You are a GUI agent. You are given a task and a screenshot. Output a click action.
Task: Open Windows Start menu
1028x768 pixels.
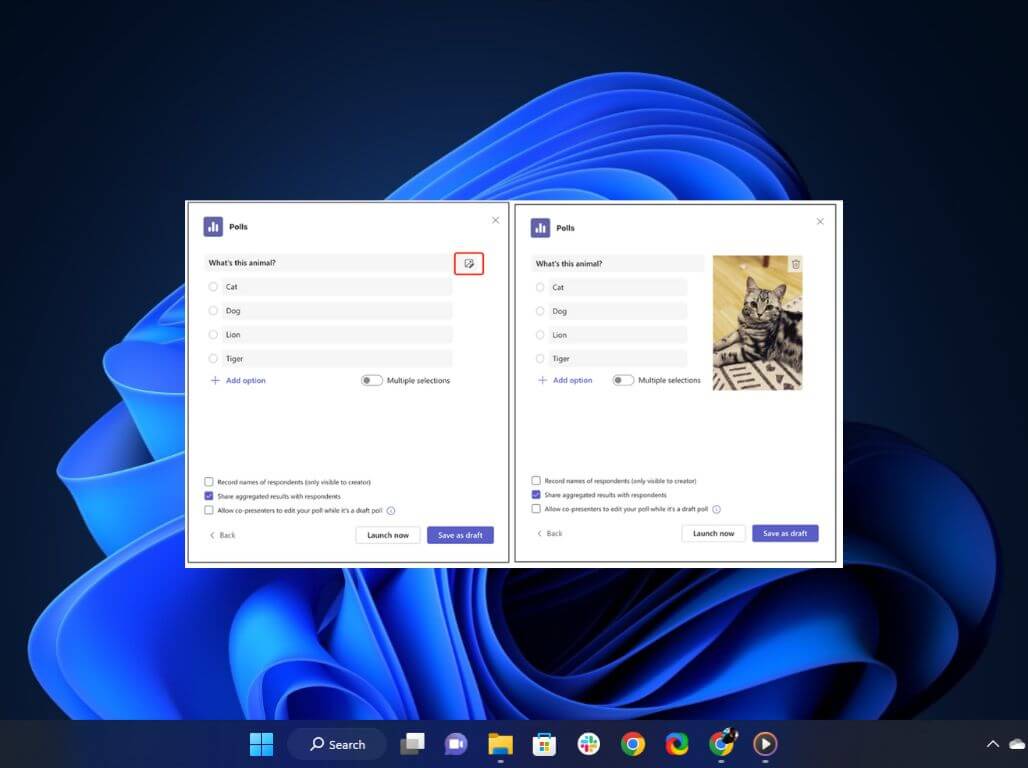[261, 744]
